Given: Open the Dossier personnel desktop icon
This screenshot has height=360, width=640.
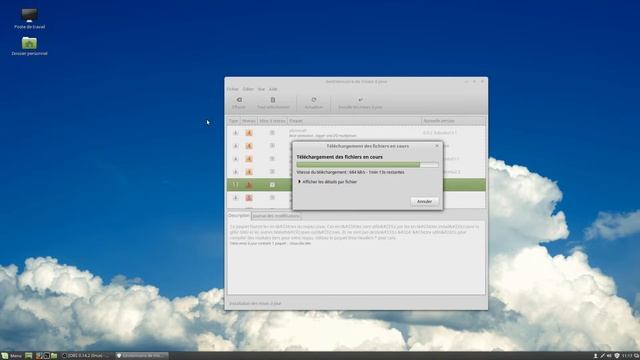Looking at the screenshot, I should (29, 46).
